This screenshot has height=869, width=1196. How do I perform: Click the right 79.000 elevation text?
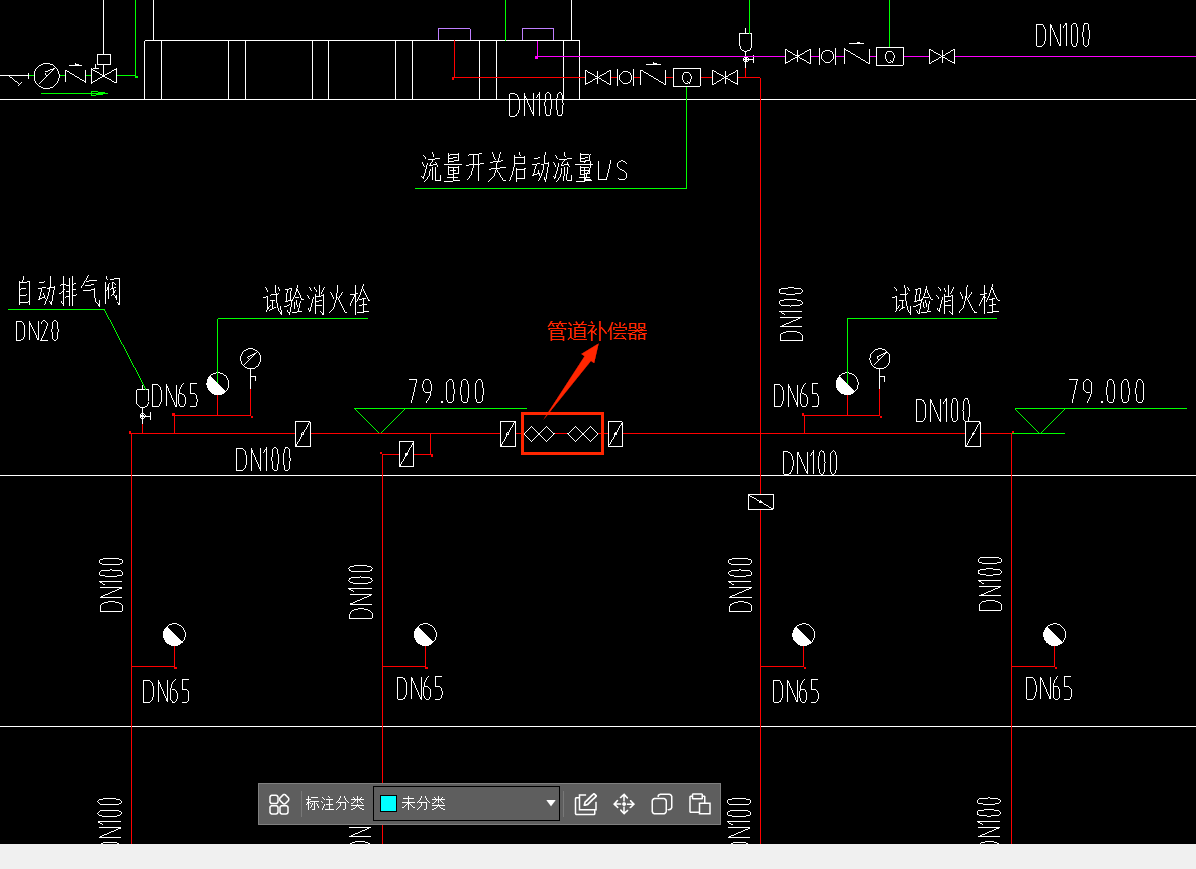(1107, 391)
